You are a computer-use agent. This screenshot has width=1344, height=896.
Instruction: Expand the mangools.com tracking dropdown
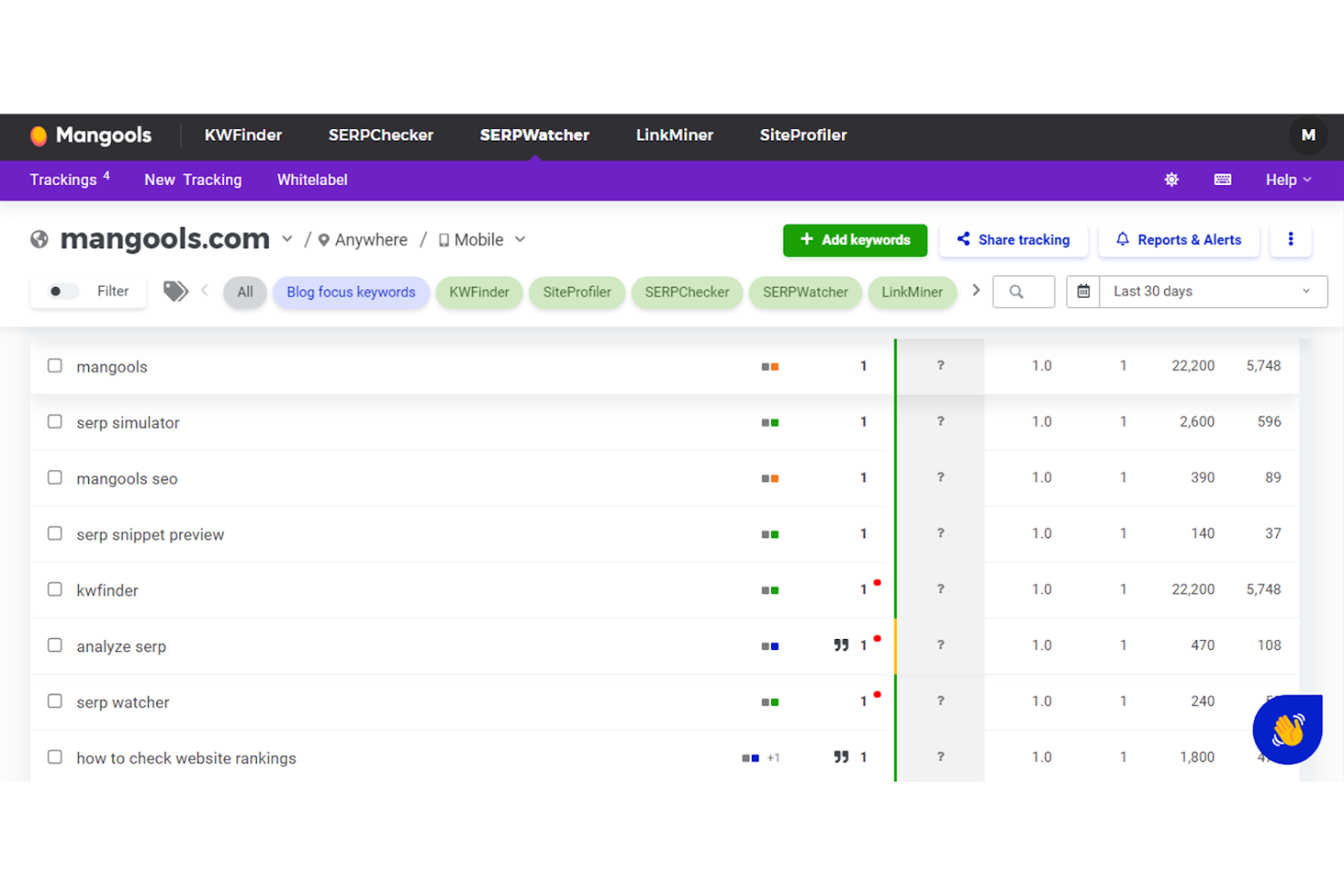(x=287, y=240)
